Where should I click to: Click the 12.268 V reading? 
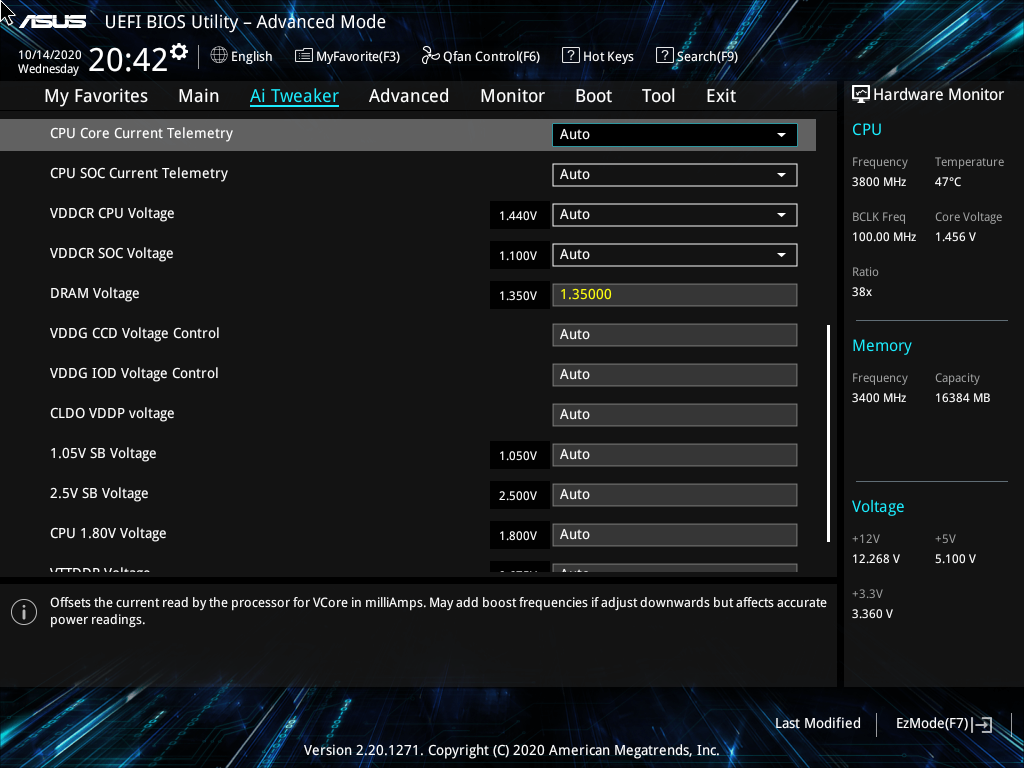(x=876, y=559)
